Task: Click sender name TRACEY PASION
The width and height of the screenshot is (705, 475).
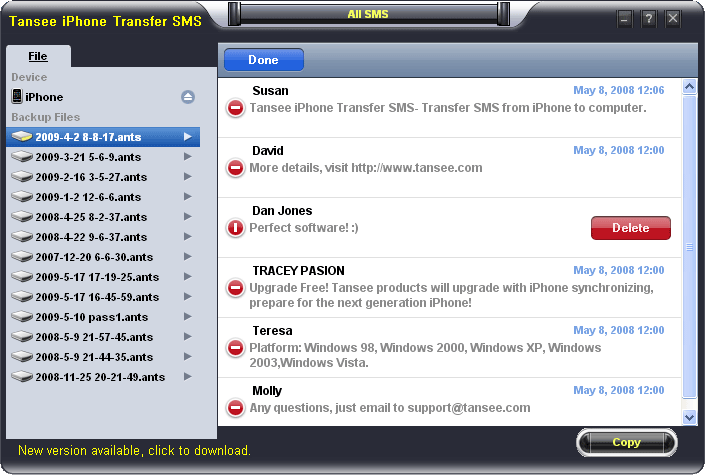Action: [x=298, y=270]
